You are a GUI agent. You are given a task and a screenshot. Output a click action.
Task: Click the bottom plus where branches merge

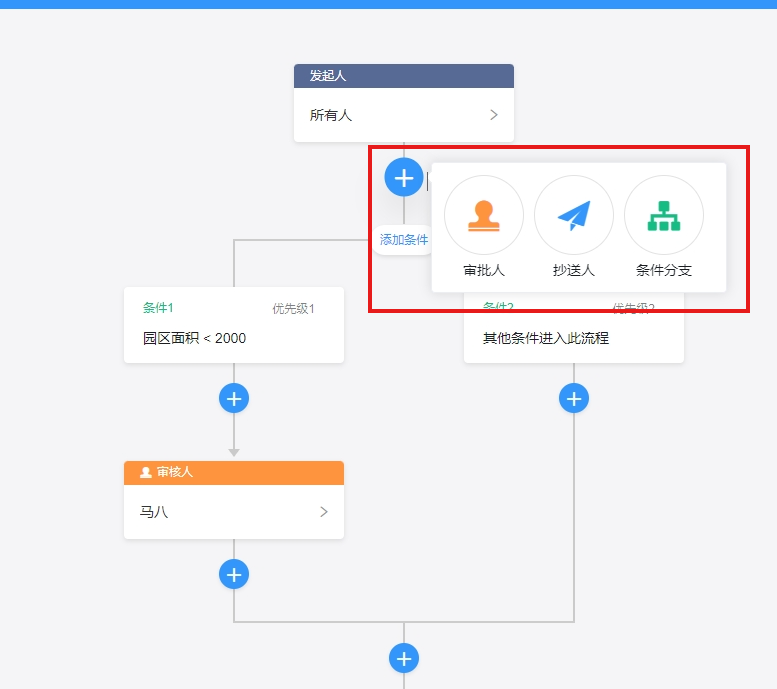tap(404, 659)
